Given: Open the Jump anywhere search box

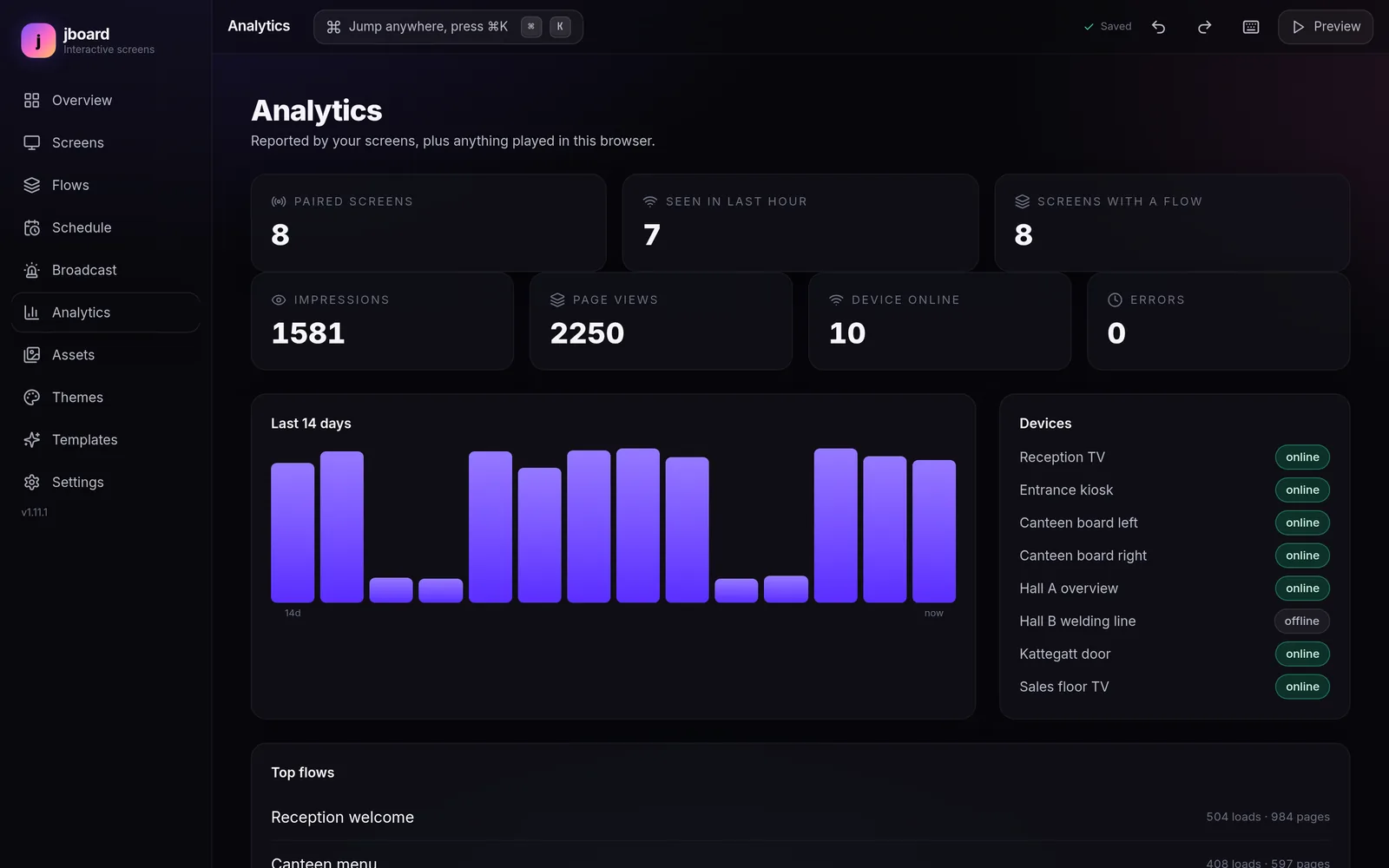Looking at the screenshot, I should 448,27.
